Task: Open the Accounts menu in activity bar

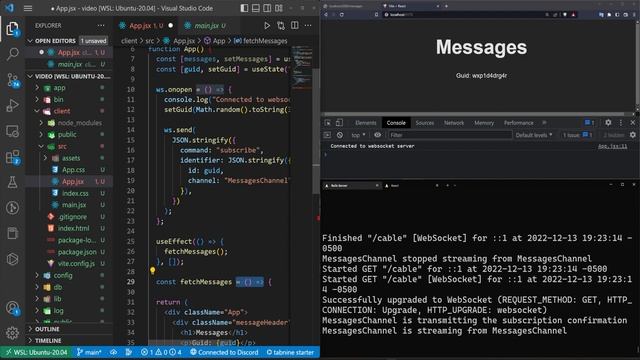Action: click(12, 308)
